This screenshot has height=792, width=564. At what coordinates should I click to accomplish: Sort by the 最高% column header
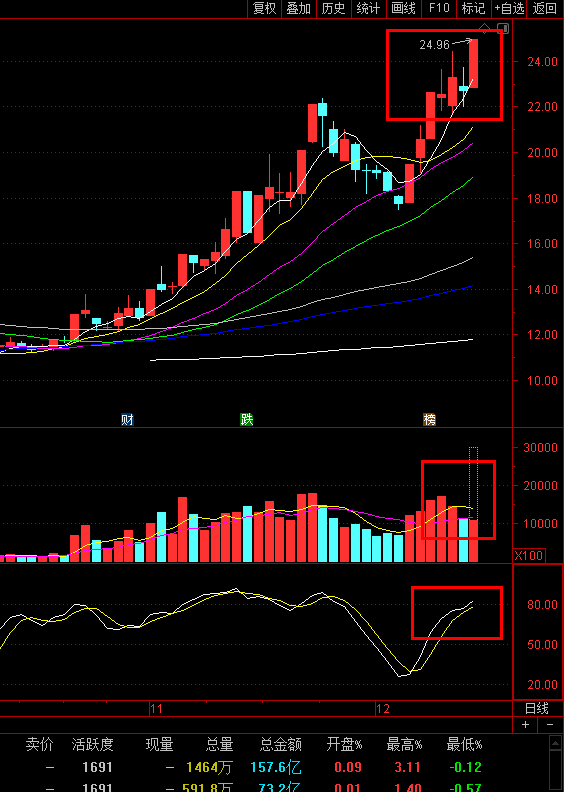(404, 744)
